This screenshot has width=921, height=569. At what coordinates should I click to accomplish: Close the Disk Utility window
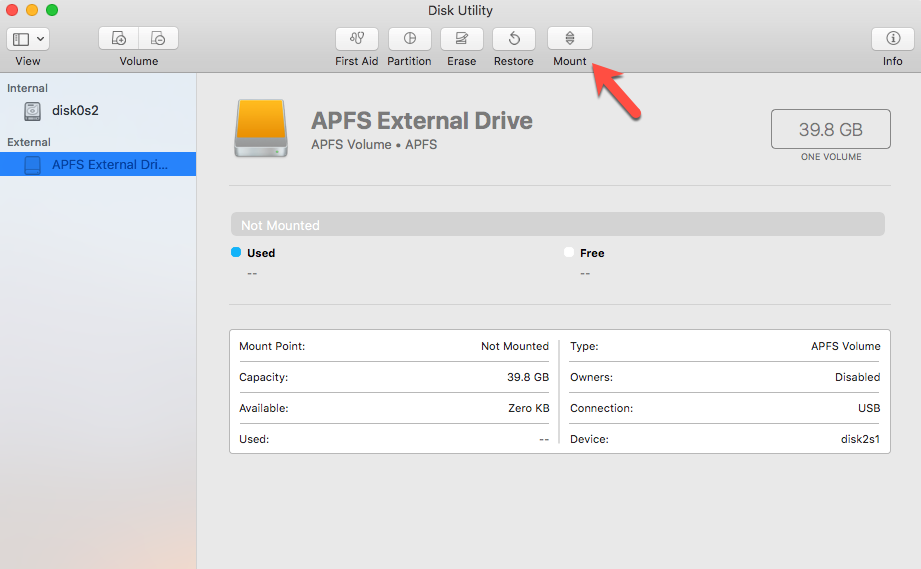12,10
